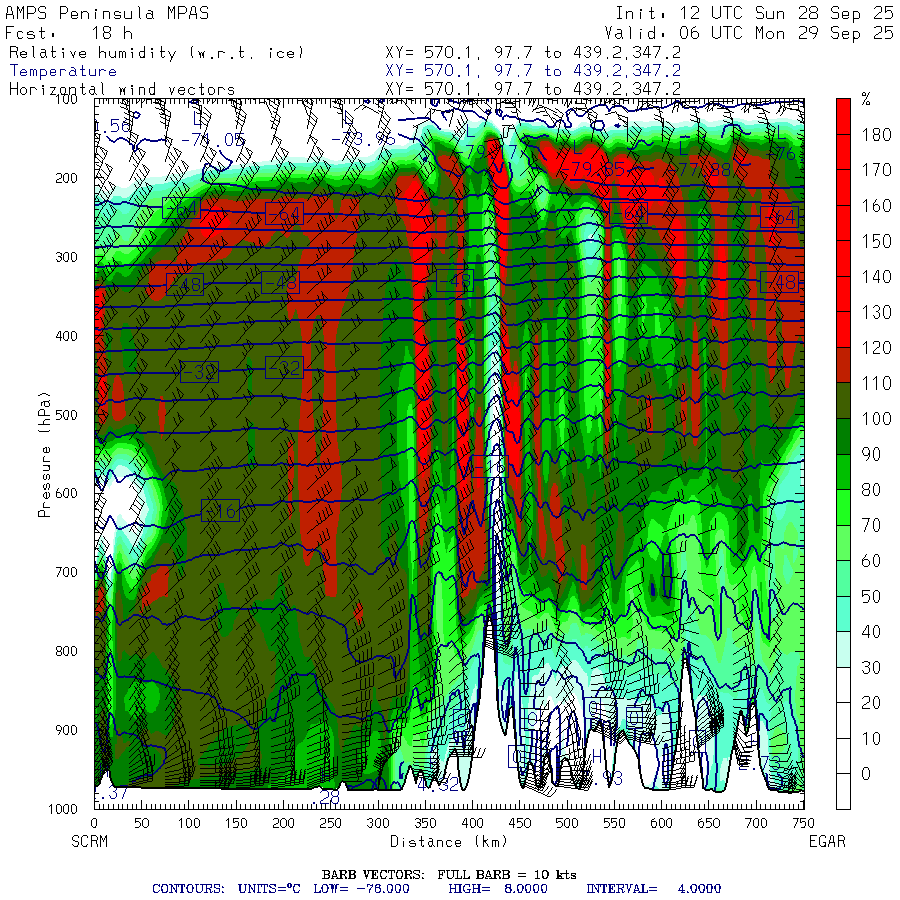
Task: Click the "AMPS Peninsula MPAS" title text
Action: pyautogui.click(x=107, y=13)
